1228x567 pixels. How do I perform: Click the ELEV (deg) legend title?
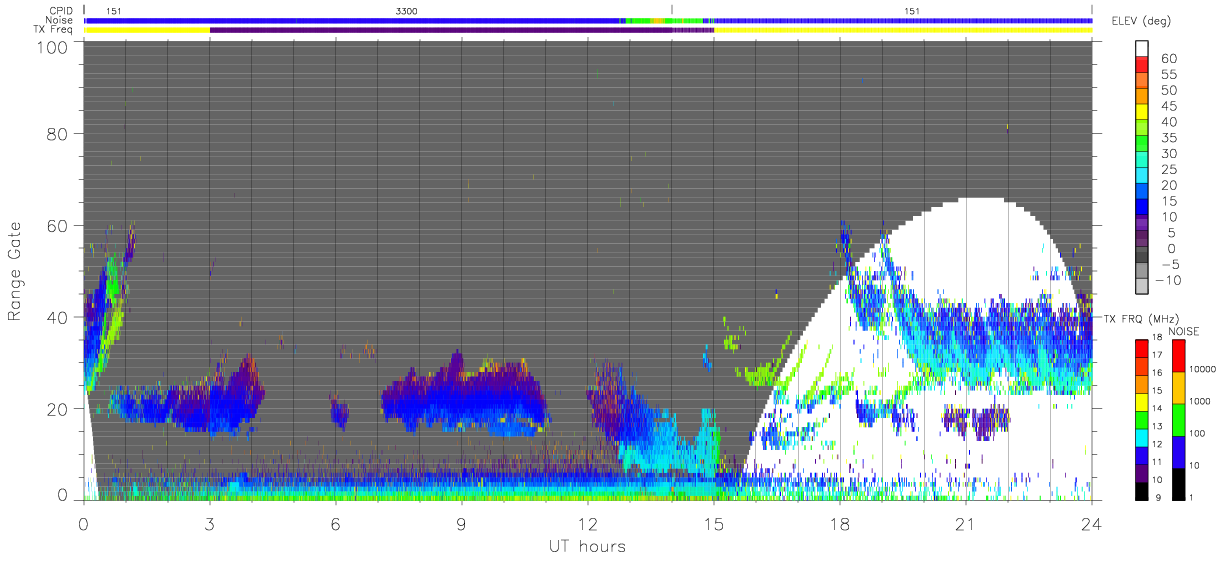click(1141, 22)
